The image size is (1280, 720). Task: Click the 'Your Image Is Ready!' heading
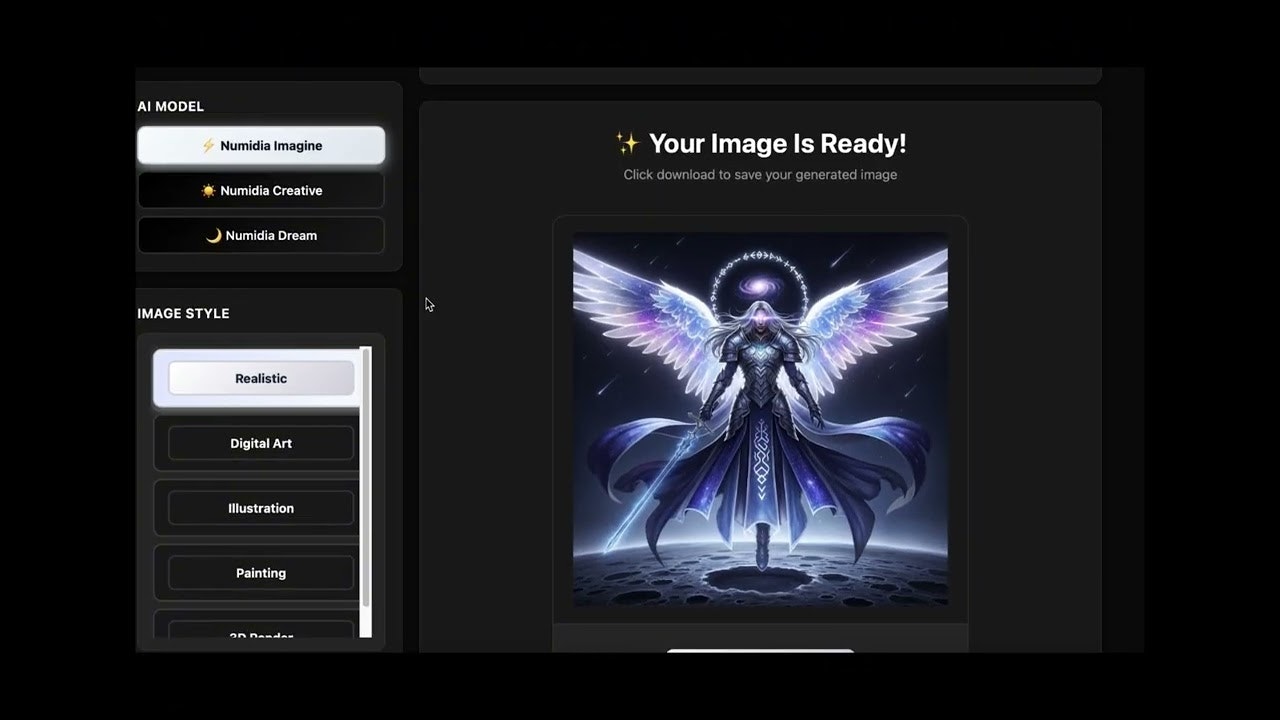click(760, 143)
